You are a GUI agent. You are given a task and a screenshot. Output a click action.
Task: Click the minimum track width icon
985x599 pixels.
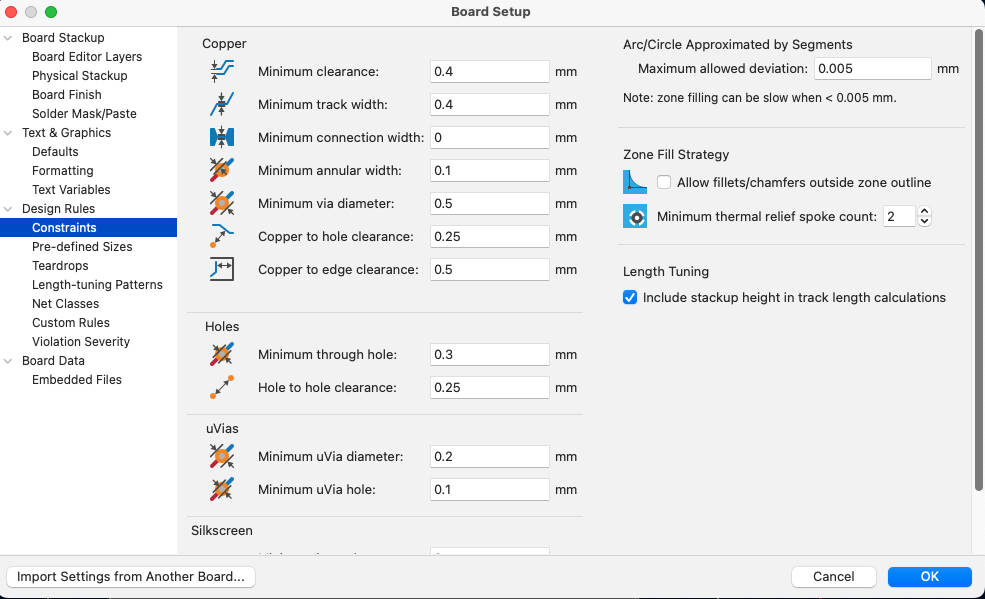(222, 105)
